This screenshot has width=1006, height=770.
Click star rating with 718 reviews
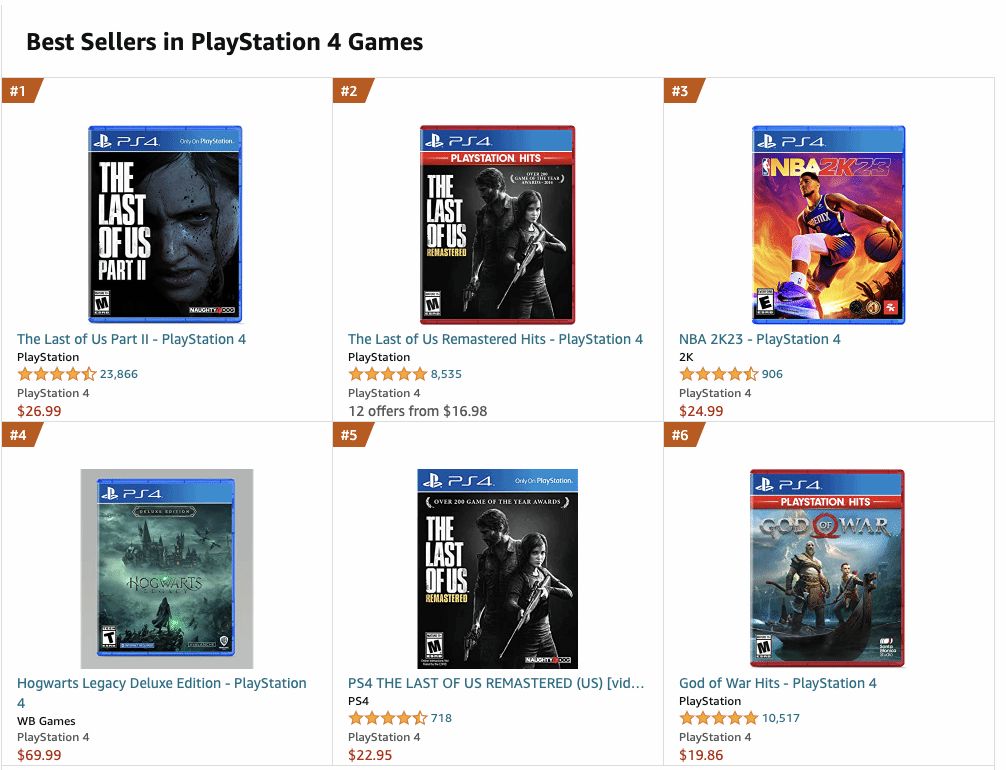pyautogui.click(x=387, y=718)
